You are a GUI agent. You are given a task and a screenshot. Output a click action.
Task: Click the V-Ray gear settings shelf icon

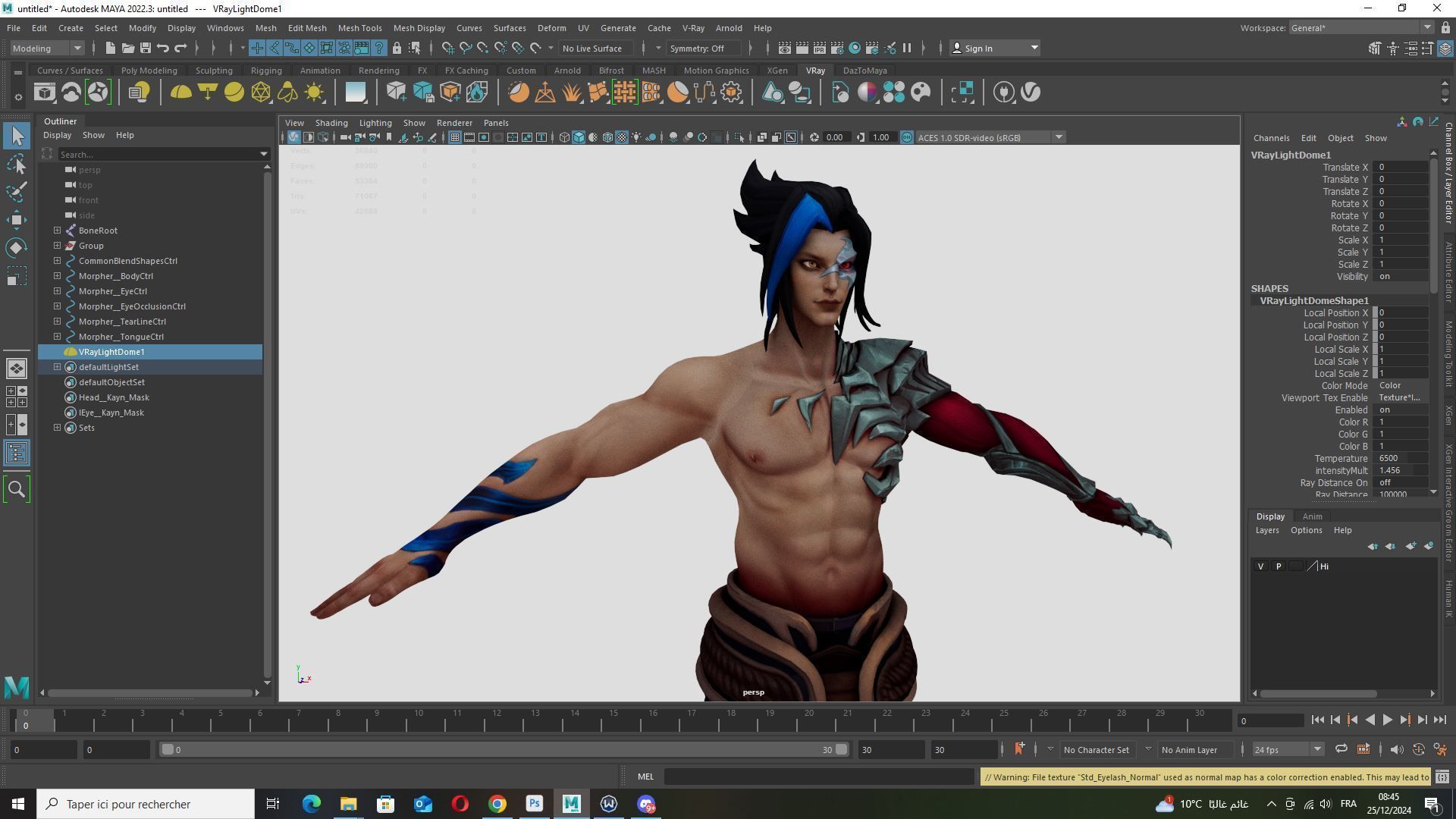[x=731, y=93]
